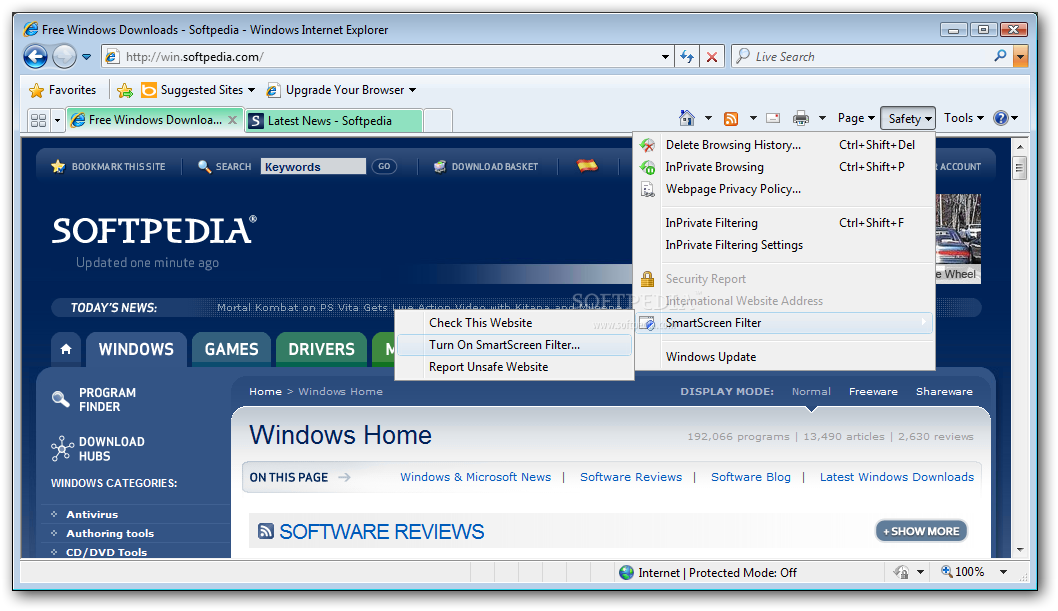This screenshot has width=1058, height=611.
Task: Select Delete Browsing History menu entry
Action: 784,145
